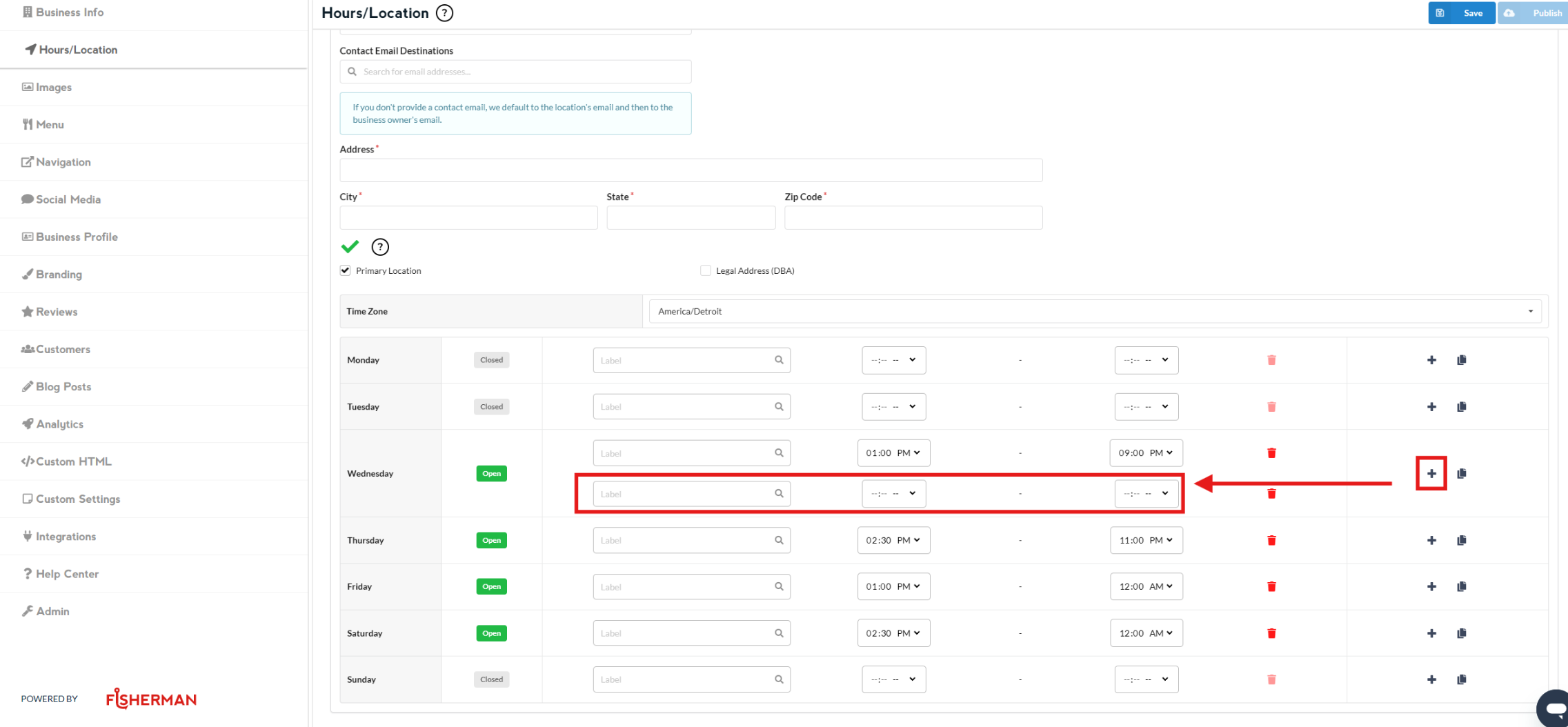
Task: Open the Time Zone America/Detroit dropdown
Action: pyautogui.click(x=1094, y=311)
